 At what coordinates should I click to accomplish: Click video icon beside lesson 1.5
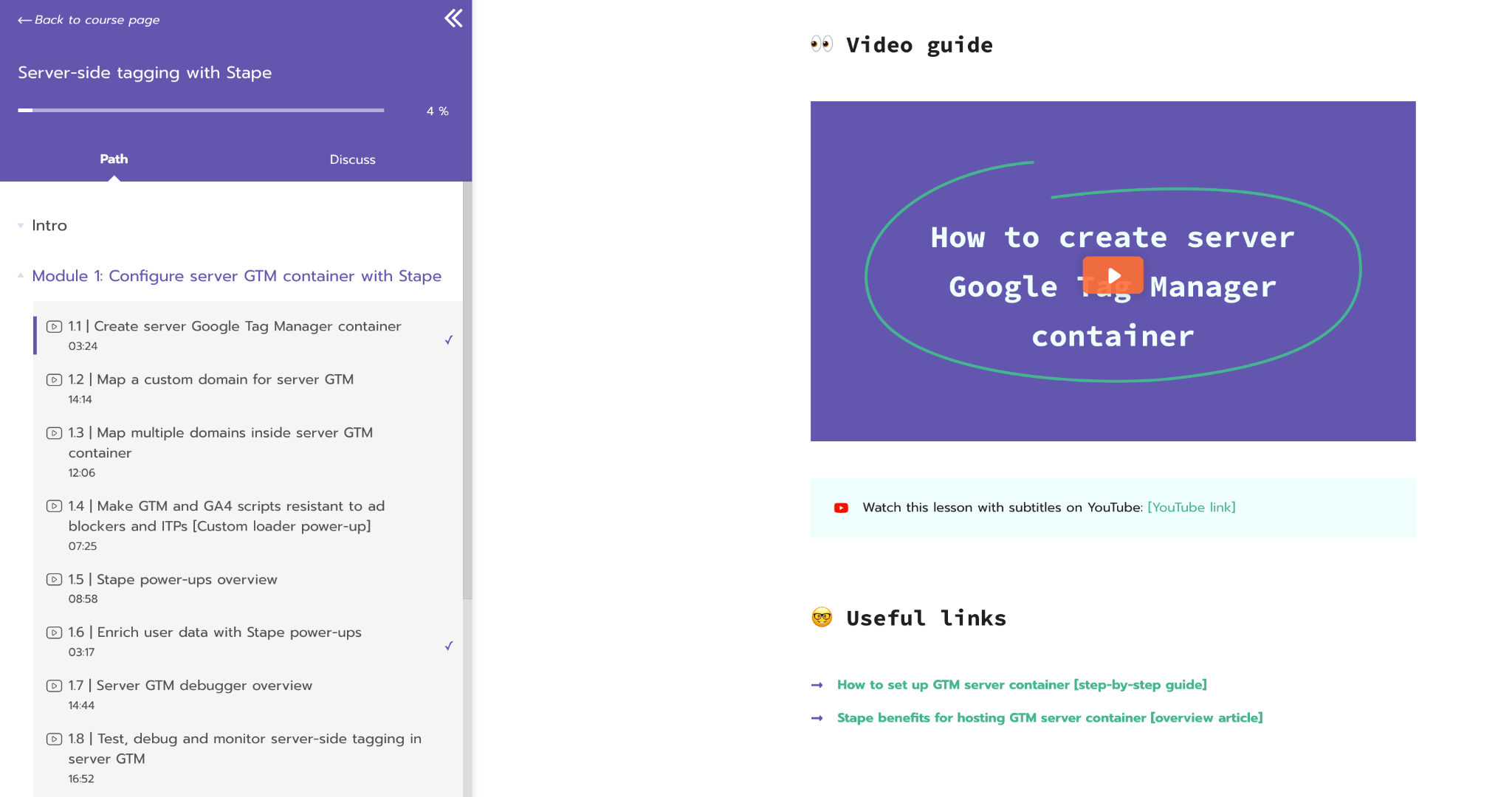click(x=54, y=579)
